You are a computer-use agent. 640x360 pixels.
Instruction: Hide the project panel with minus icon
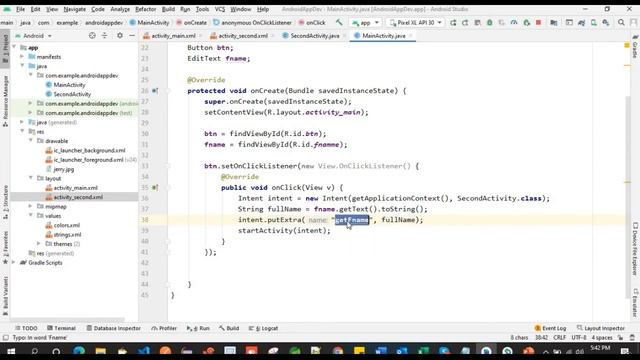[x=132, y=36]
